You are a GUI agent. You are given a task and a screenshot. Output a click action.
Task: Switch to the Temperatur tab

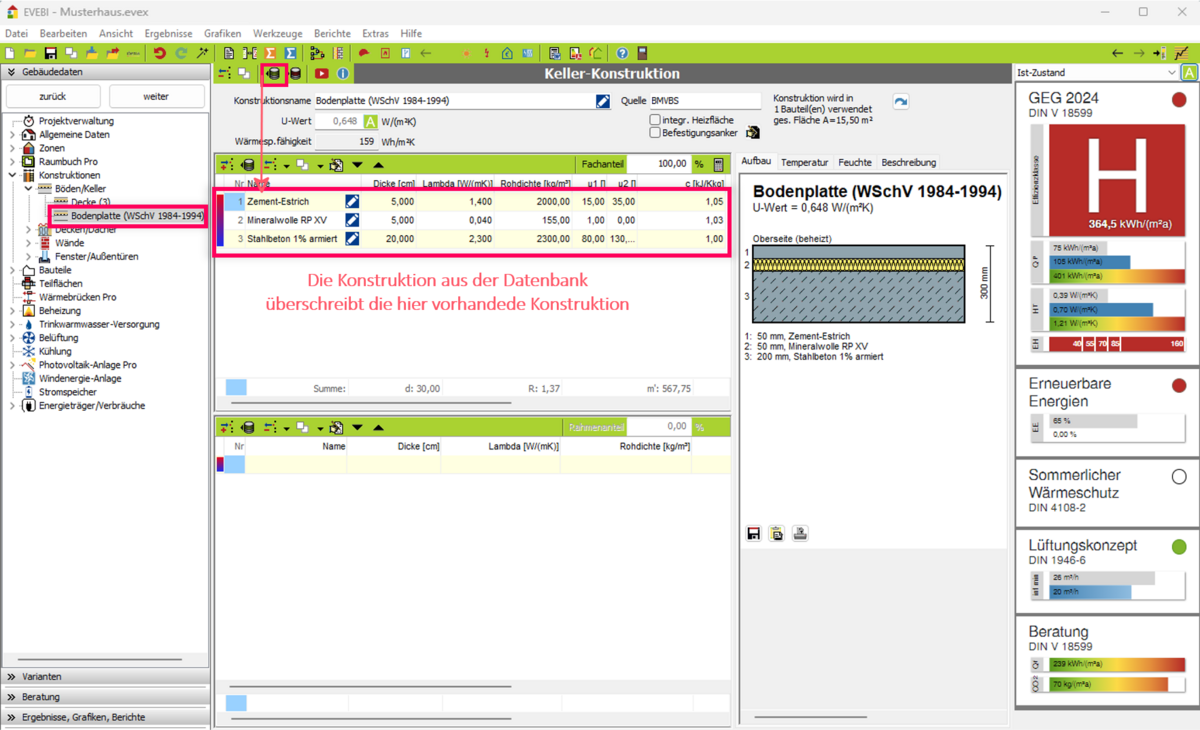tap(804, 162)
